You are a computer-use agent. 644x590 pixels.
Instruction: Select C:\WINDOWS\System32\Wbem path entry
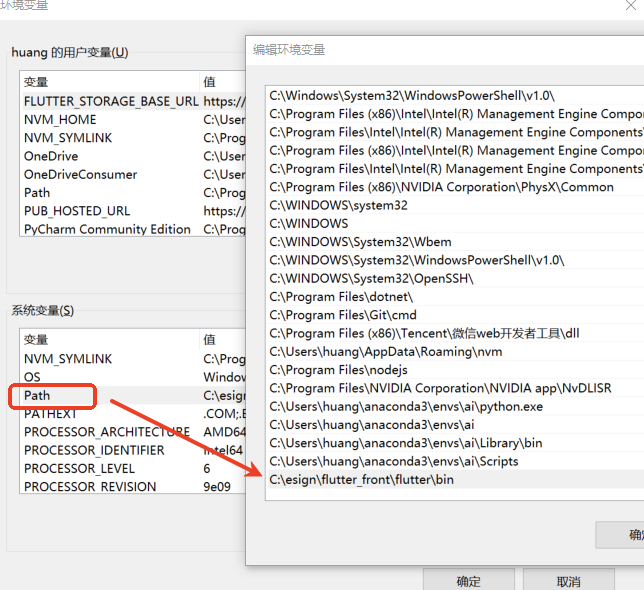click(455, 242)
